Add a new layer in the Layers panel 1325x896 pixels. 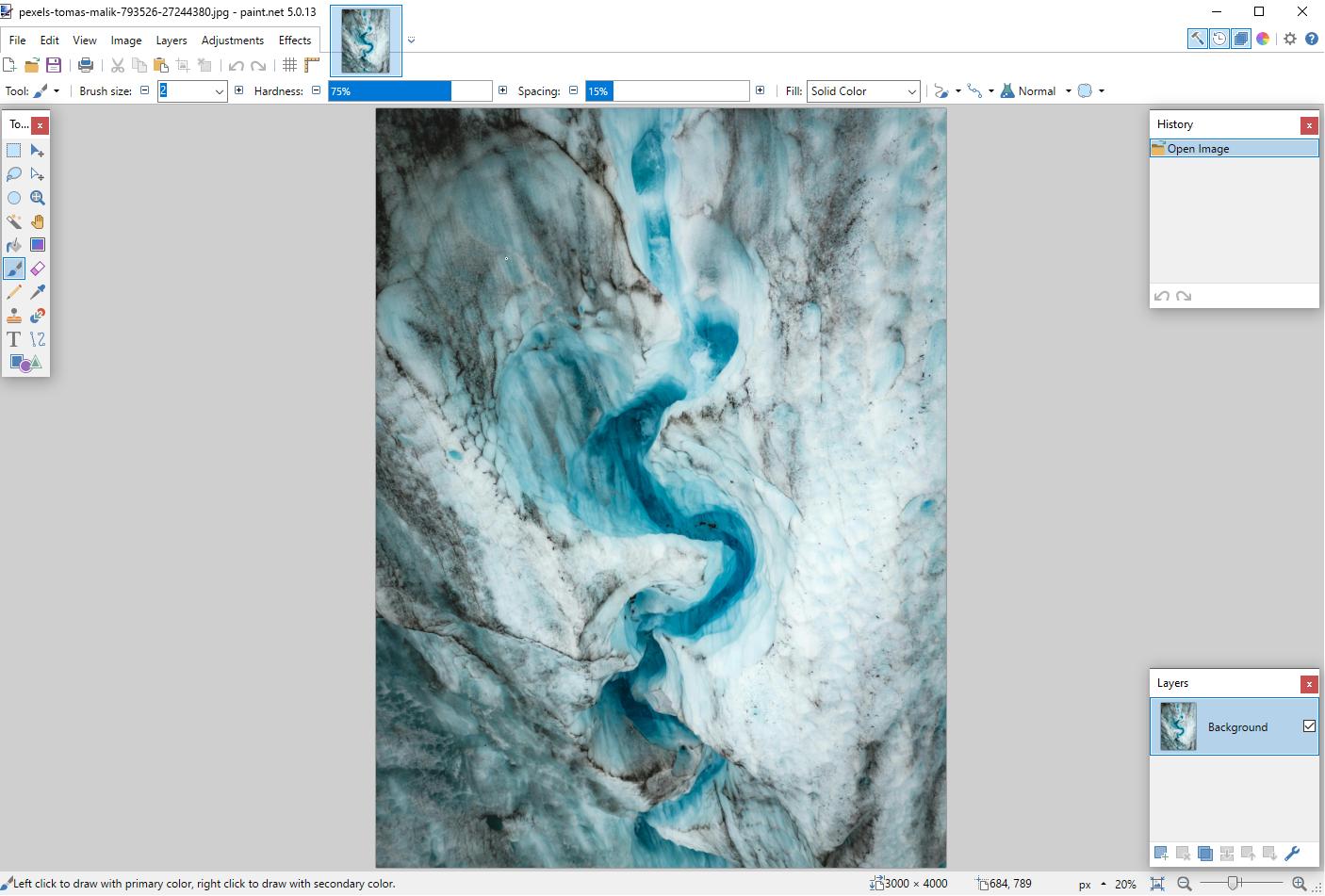point(1160,854)
